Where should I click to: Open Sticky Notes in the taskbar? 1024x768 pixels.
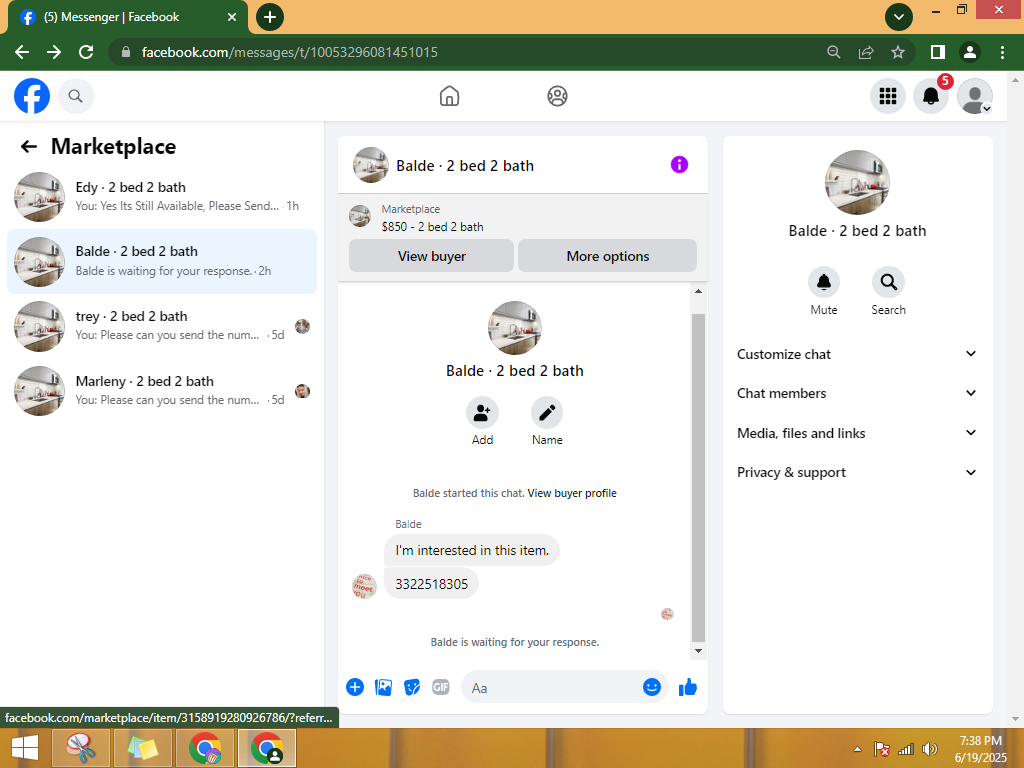point(143,748)
